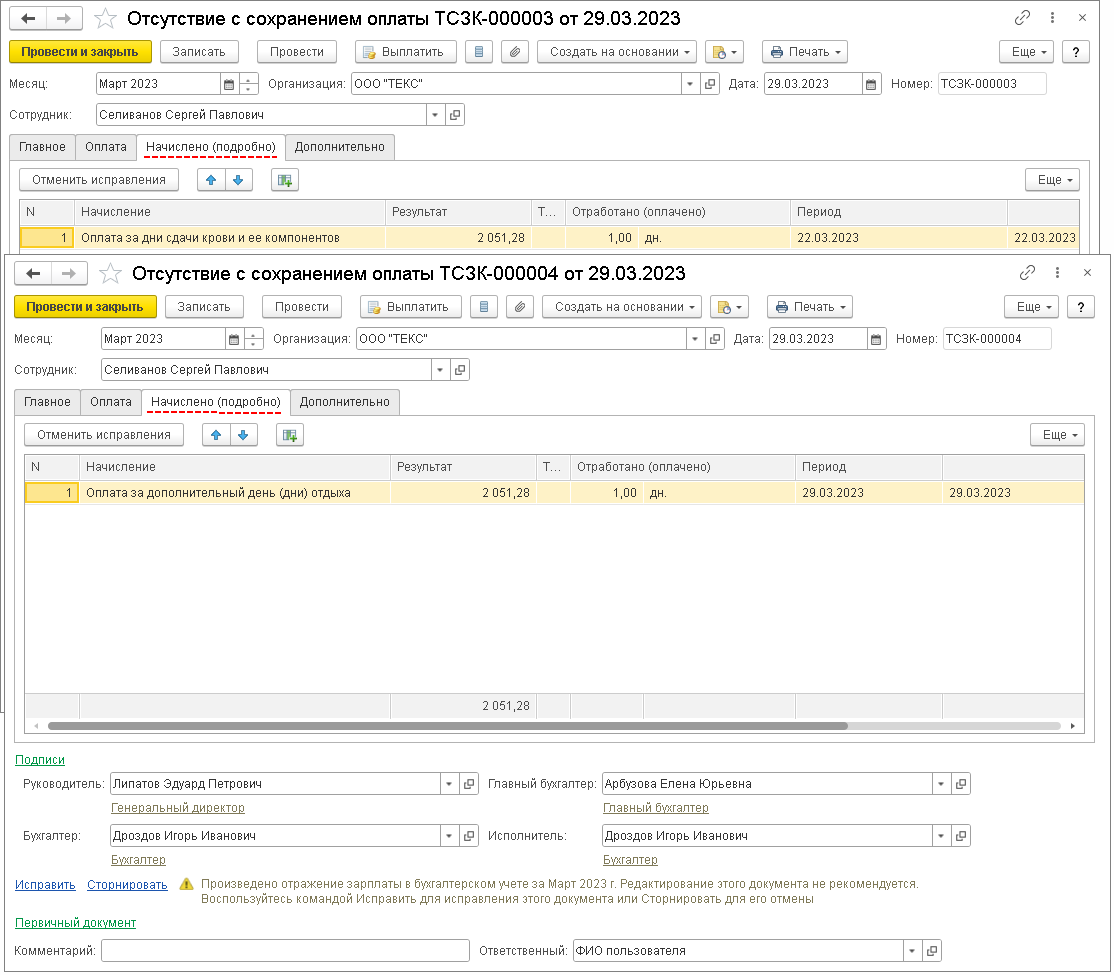This screenshot has height=975, width=1114.
Task: Open Первичный документ link
Action: click(x=75, y=922)
